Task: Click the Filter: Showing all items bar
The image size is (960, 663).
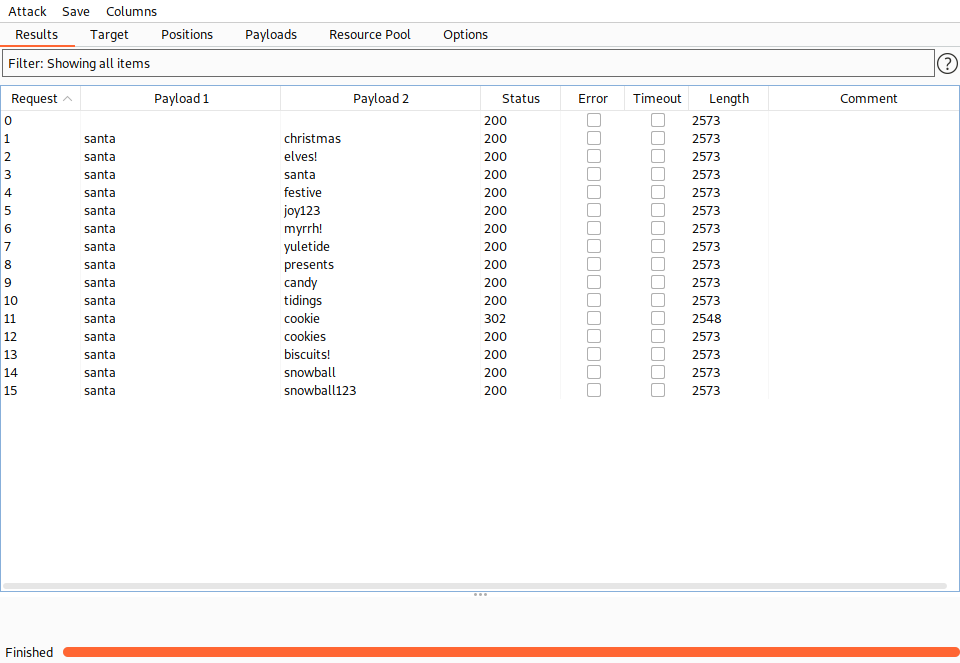Action: click(468, 63)
